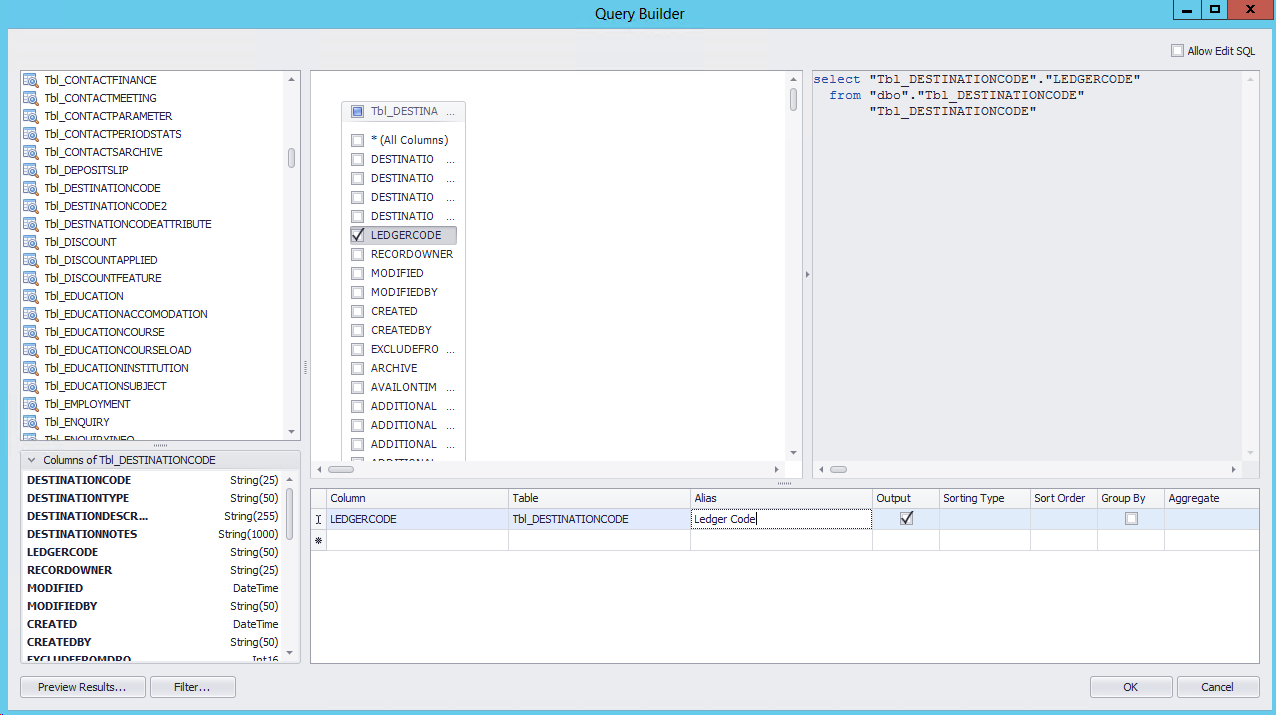Click the Sort Order grid header
The height and width of the screenshot is (715, 1276).
(x=1064, y=498)
